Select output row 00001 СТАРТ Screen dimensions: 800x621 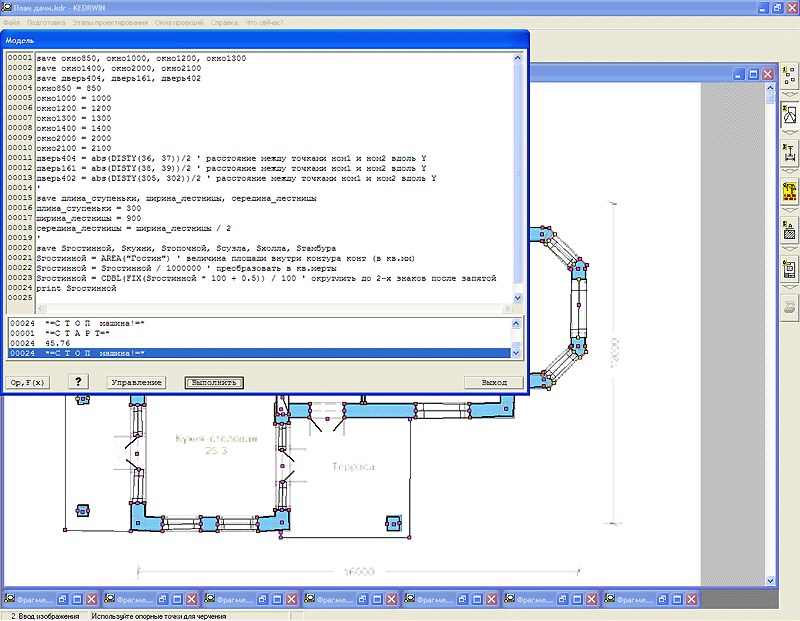tap(259, 333)
